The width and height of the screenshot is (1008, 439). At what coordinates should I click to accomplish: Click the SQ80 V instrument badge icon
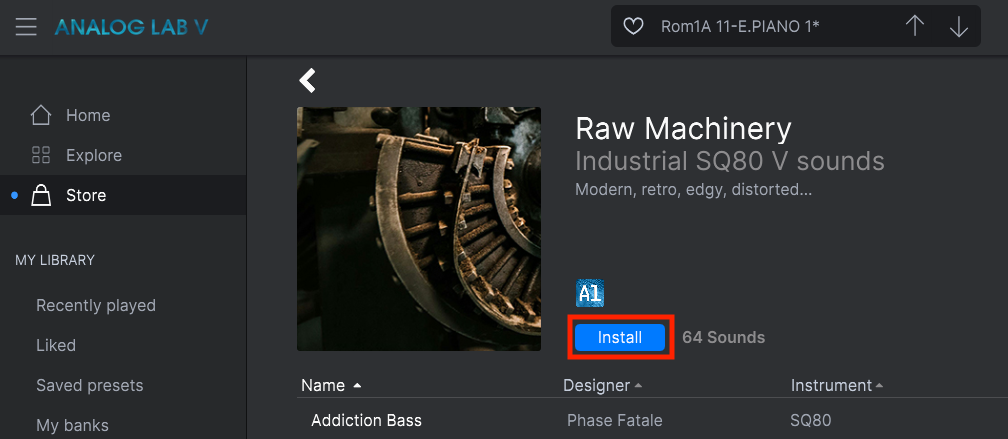[x=590, y=294]
